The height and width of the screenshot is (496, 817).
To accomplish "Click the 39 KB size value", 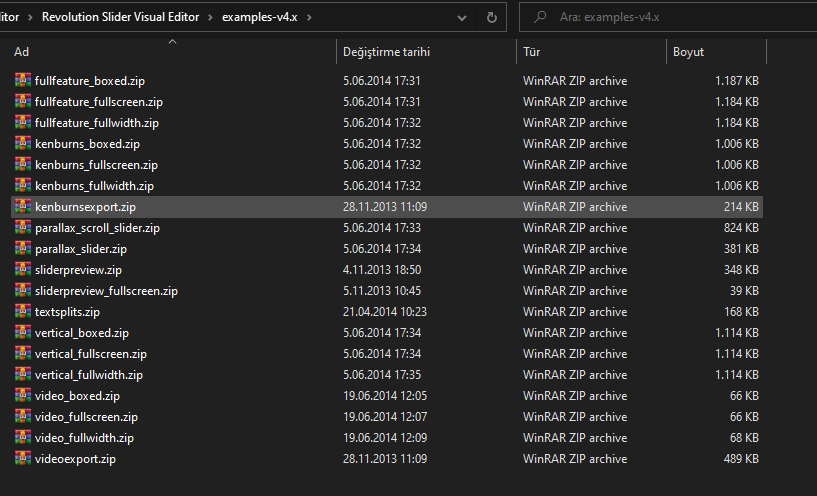I will coord(744,291).
